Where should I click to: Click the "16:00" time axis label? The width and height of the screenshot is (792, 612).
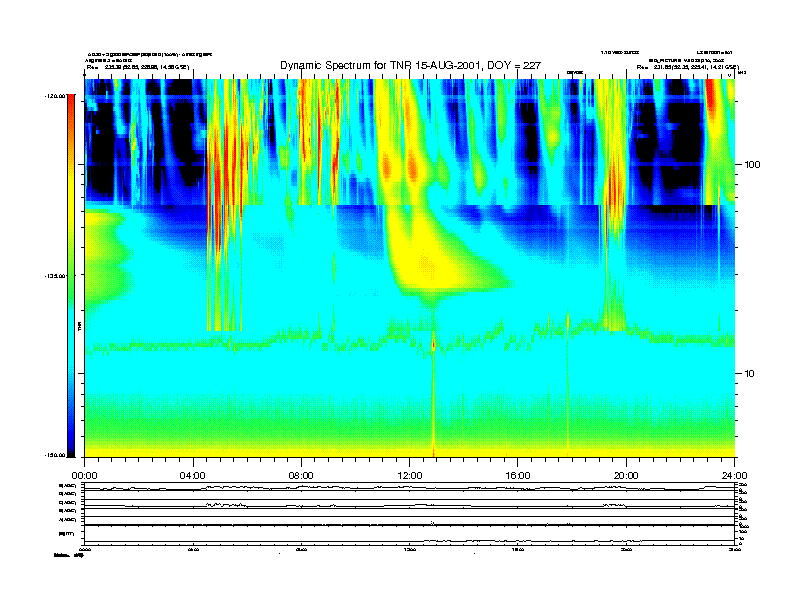518,476
